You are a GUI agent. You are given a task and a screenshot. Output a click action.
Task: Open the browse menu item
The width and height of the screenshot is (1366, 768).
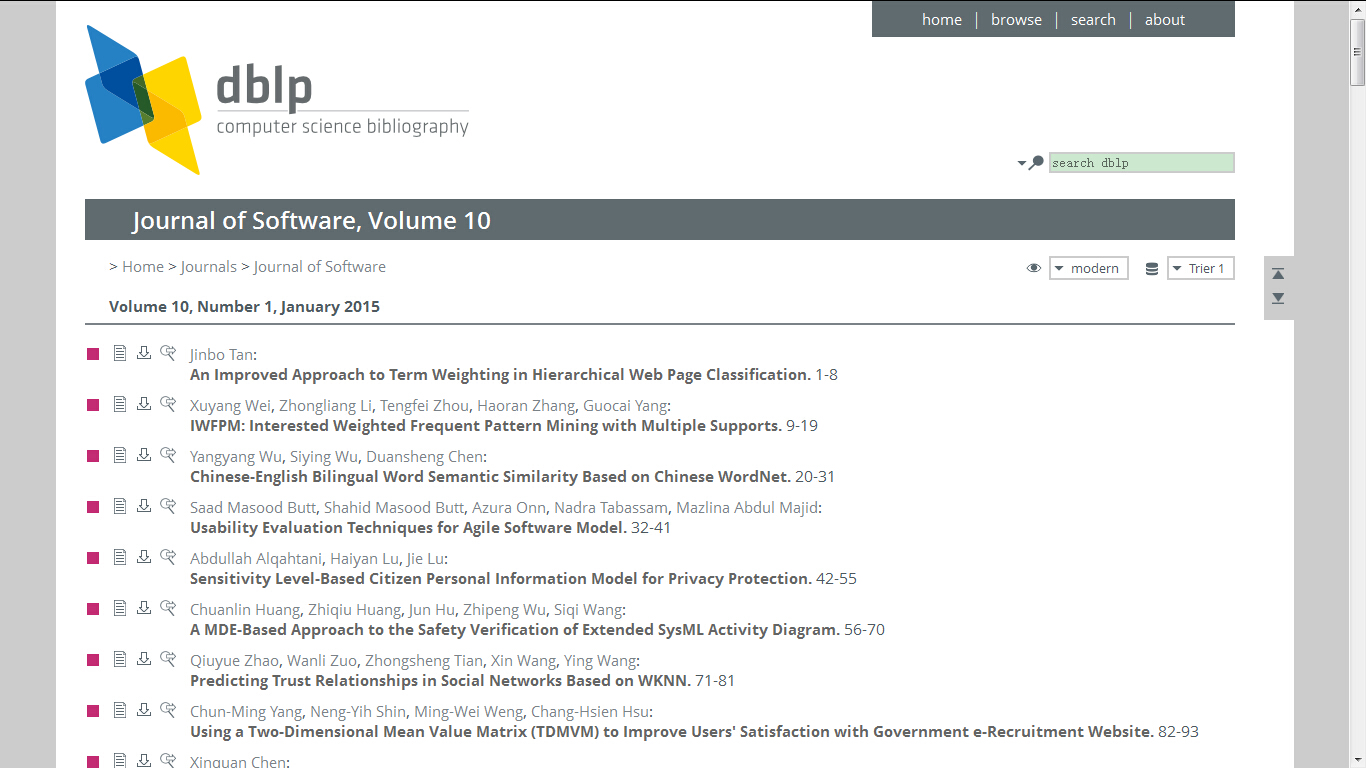coord(1016,20)
